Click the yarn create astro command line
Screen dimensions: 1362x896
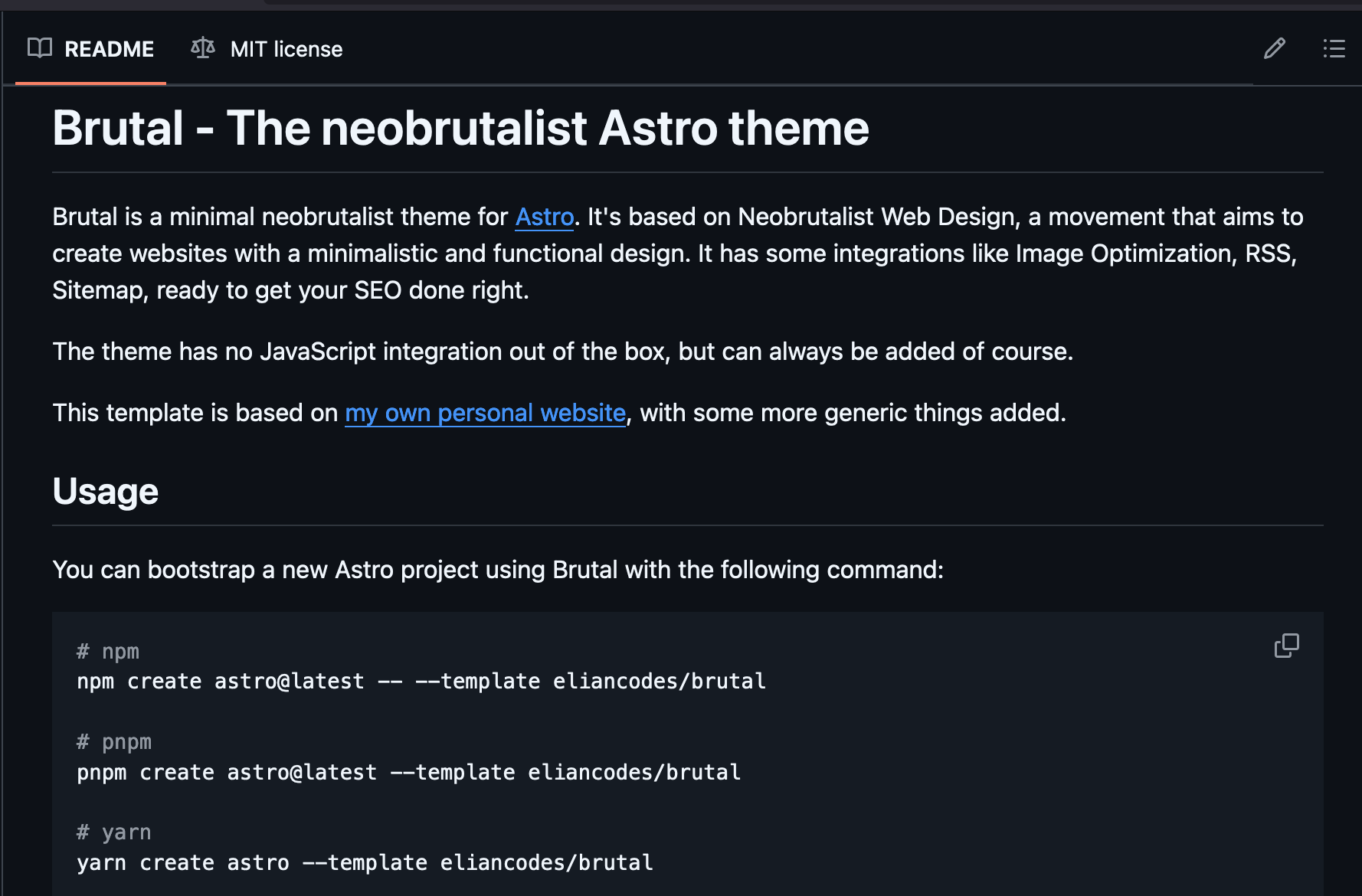click(365, 862)
